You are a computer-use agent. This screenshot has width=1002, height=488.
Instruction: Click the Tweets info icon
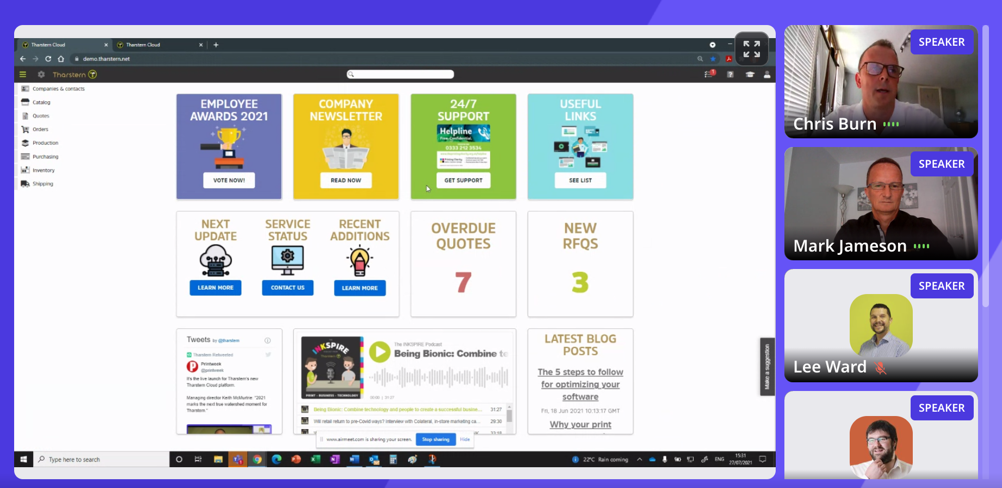point(268,340)
